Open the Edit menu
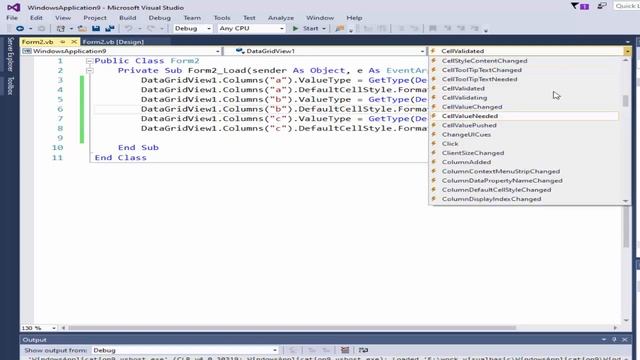Viewport: 640px width, 360px height. (36, 18)
